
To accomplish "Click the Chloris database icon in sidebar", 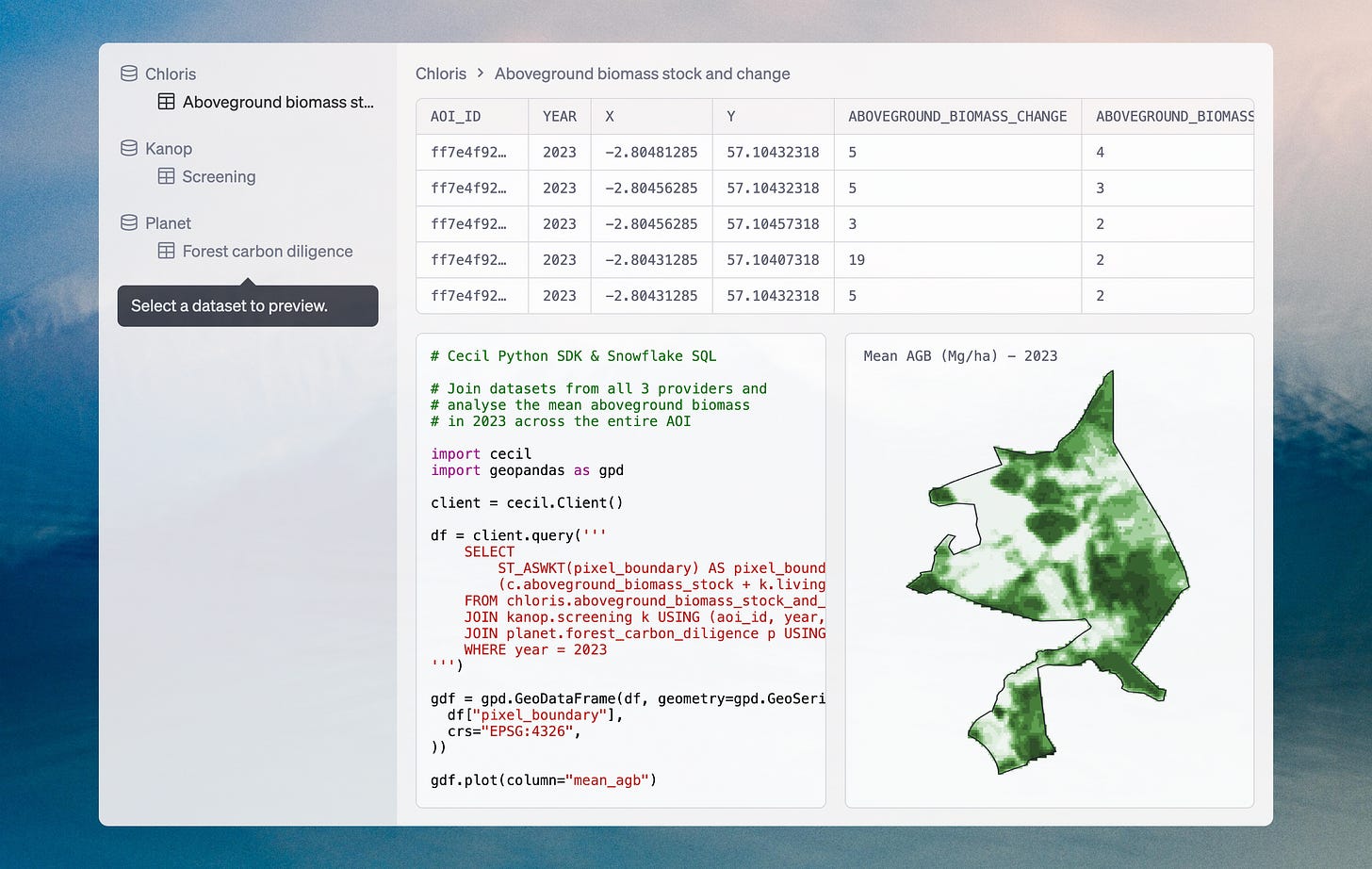I will coord(129,74).
